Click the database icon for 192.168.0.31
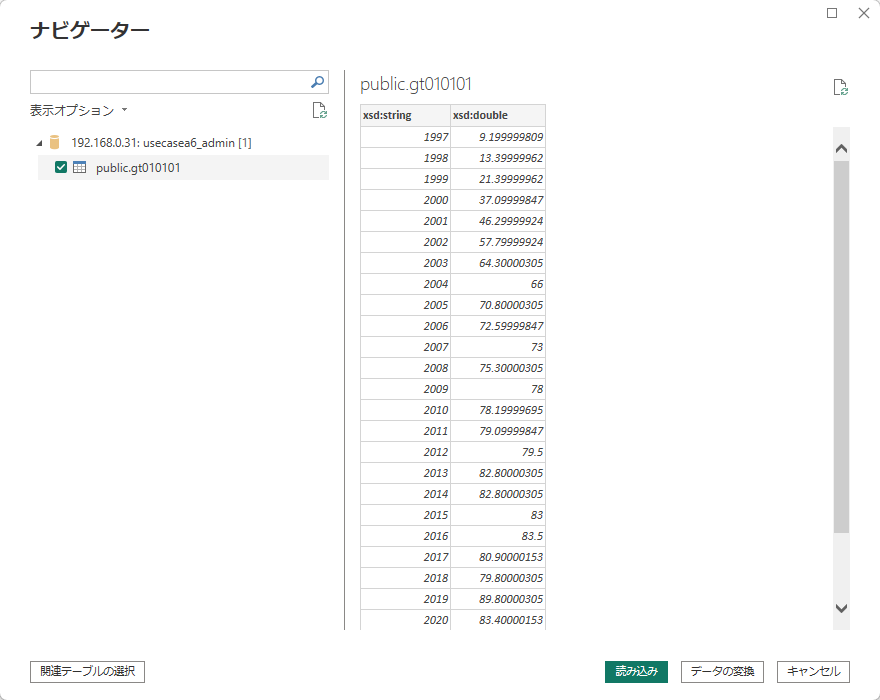 (x=55, y=143)
